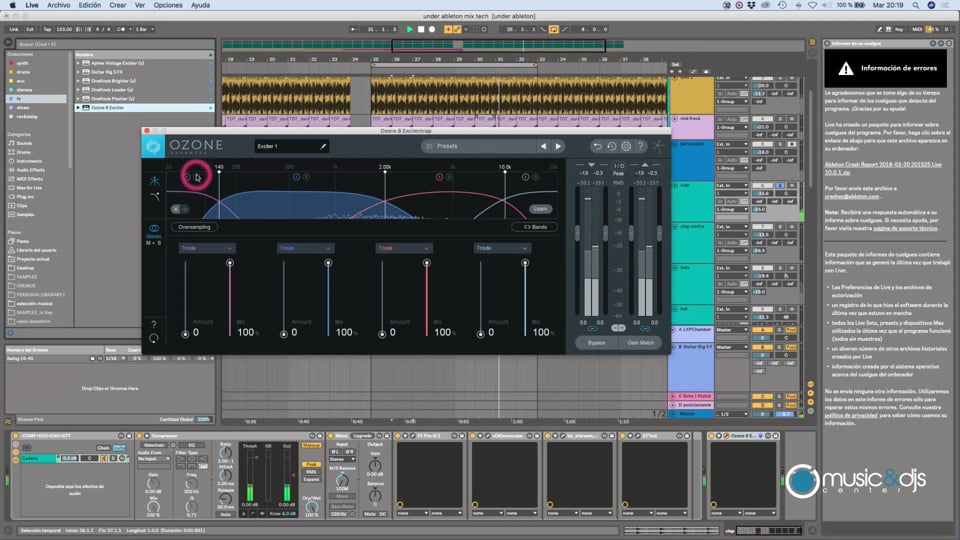Image resolution: width=960 pixels, height=540 pixels.
Task: Open the fourth band's Triode mode dropdown
Action: pos(502,248)
